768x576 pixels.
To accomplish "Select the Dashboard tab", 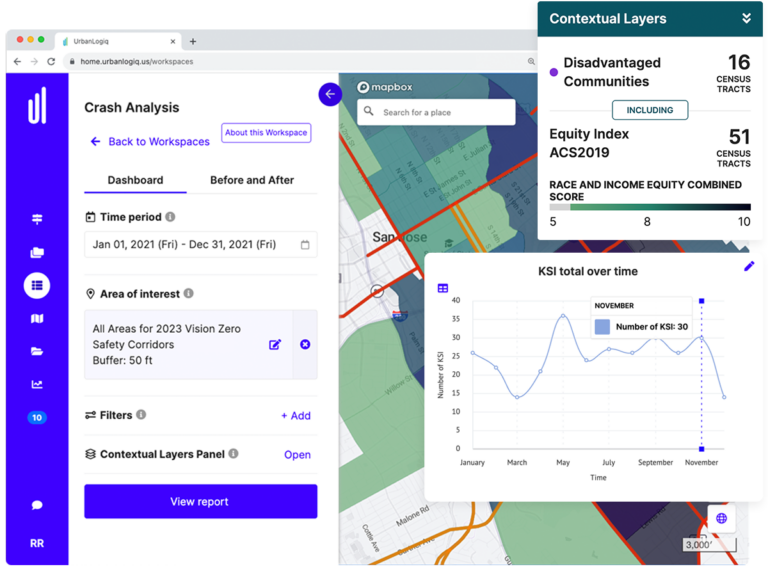I will tap(135, 180).
